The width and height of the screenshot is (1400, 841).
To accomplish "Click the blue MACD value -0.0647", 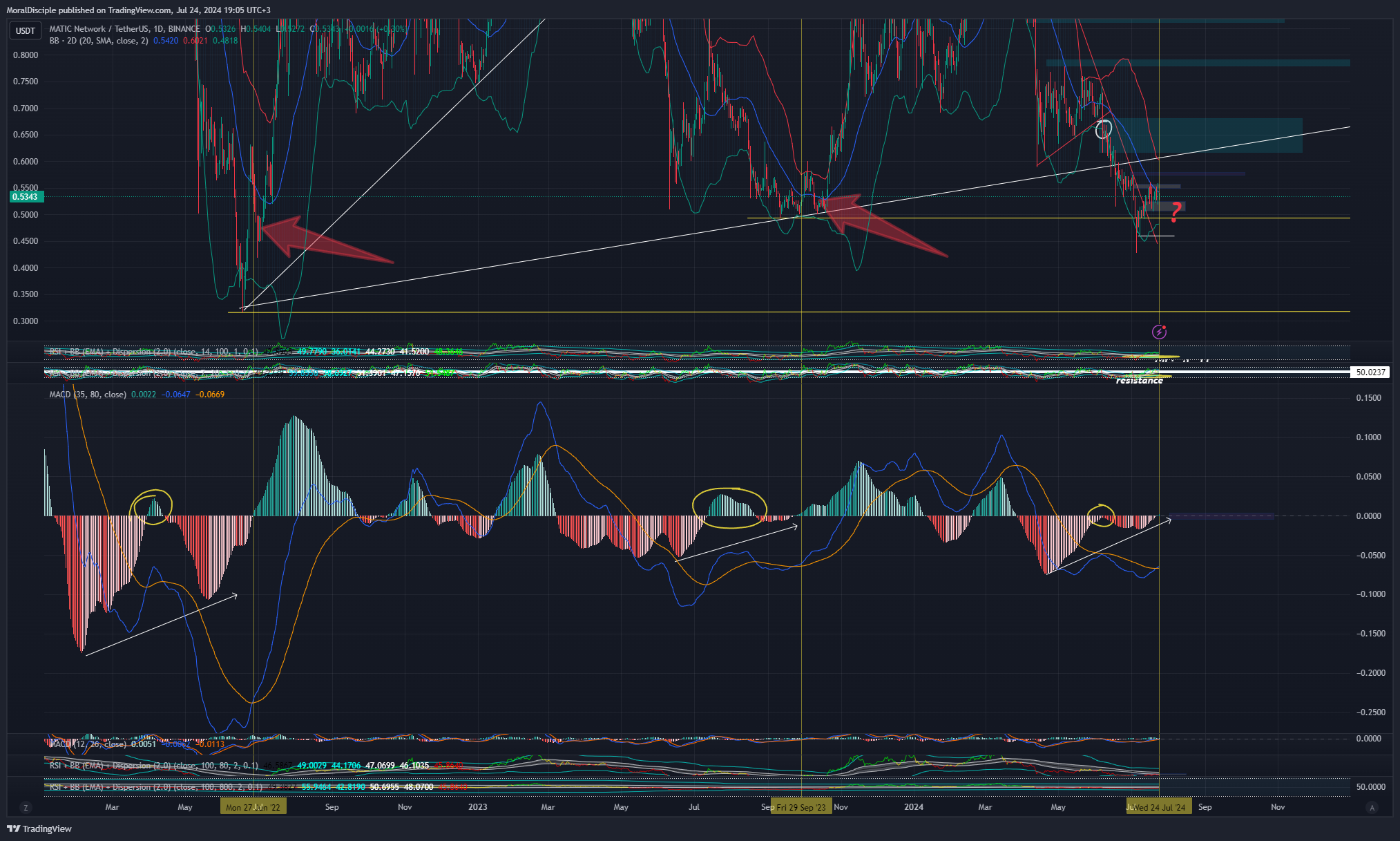I will pyautogui.click(x=176, y=395).
